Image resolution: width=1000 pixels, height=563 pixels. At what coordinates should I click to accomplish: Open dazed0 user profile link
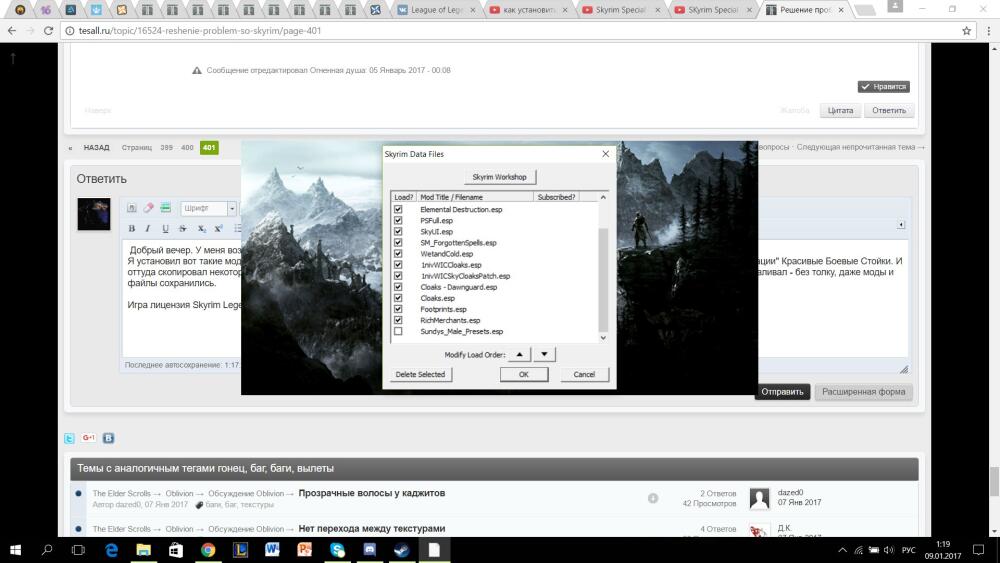tap(790, 492)
